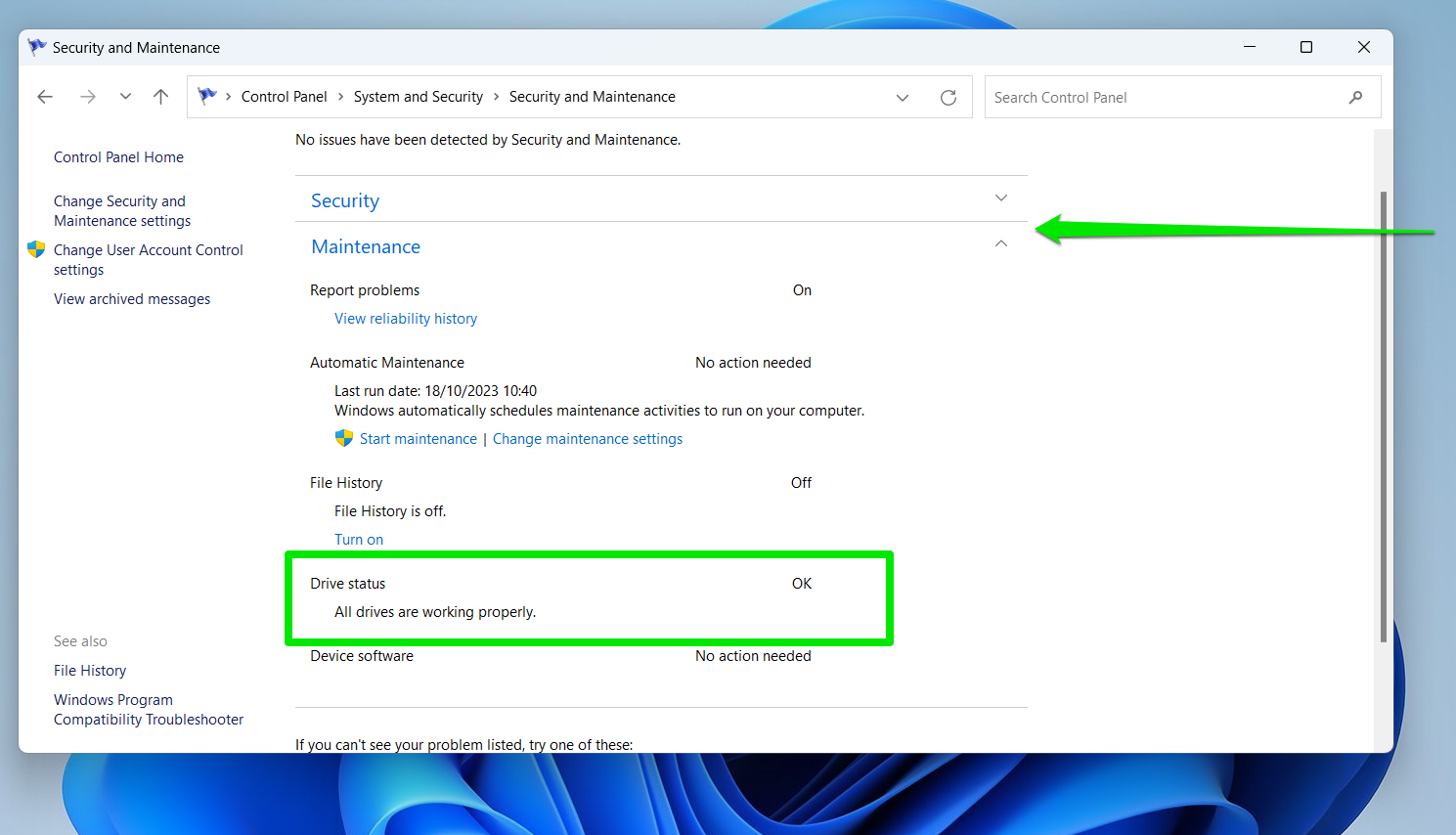Click Turn on File History link

pos(359,540)
